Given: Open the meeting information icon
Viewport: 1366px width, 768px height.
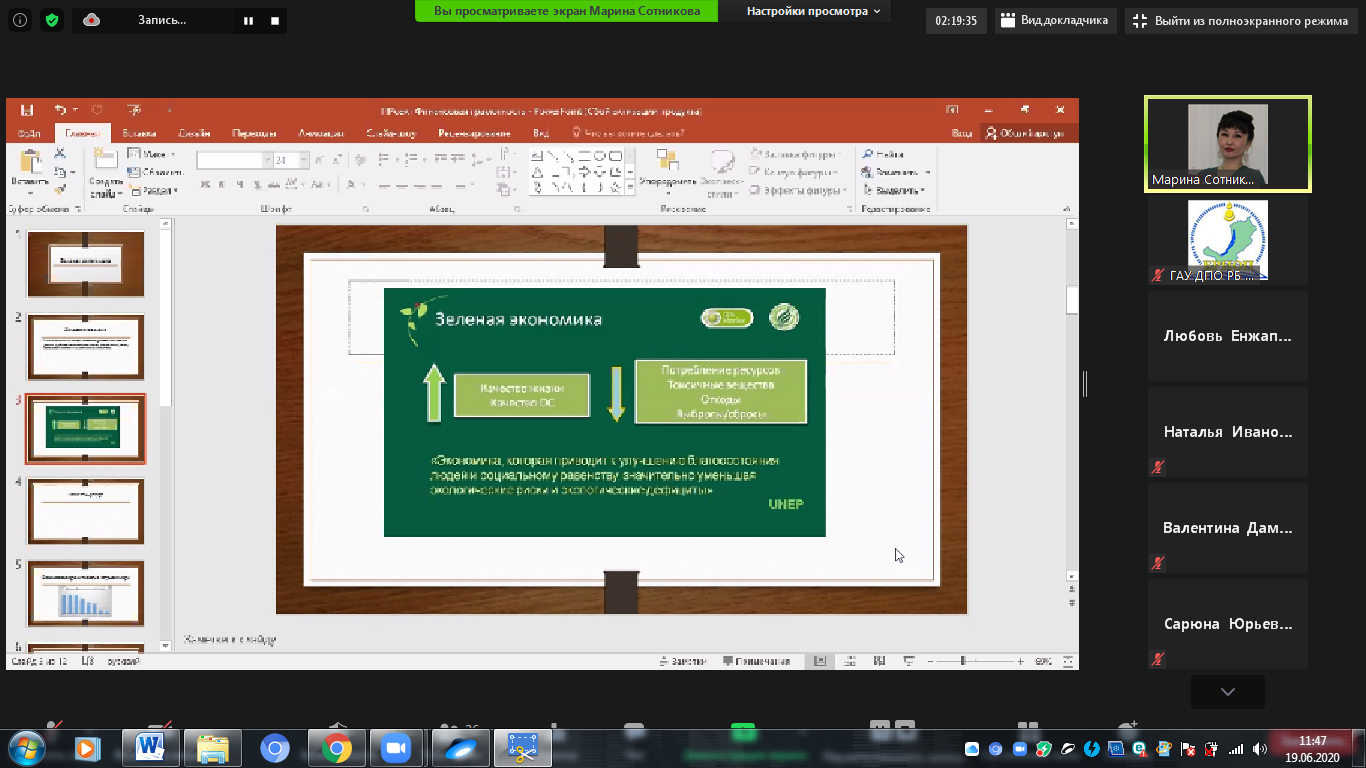Looking at the screenshot, I should (x=21, y=20).
